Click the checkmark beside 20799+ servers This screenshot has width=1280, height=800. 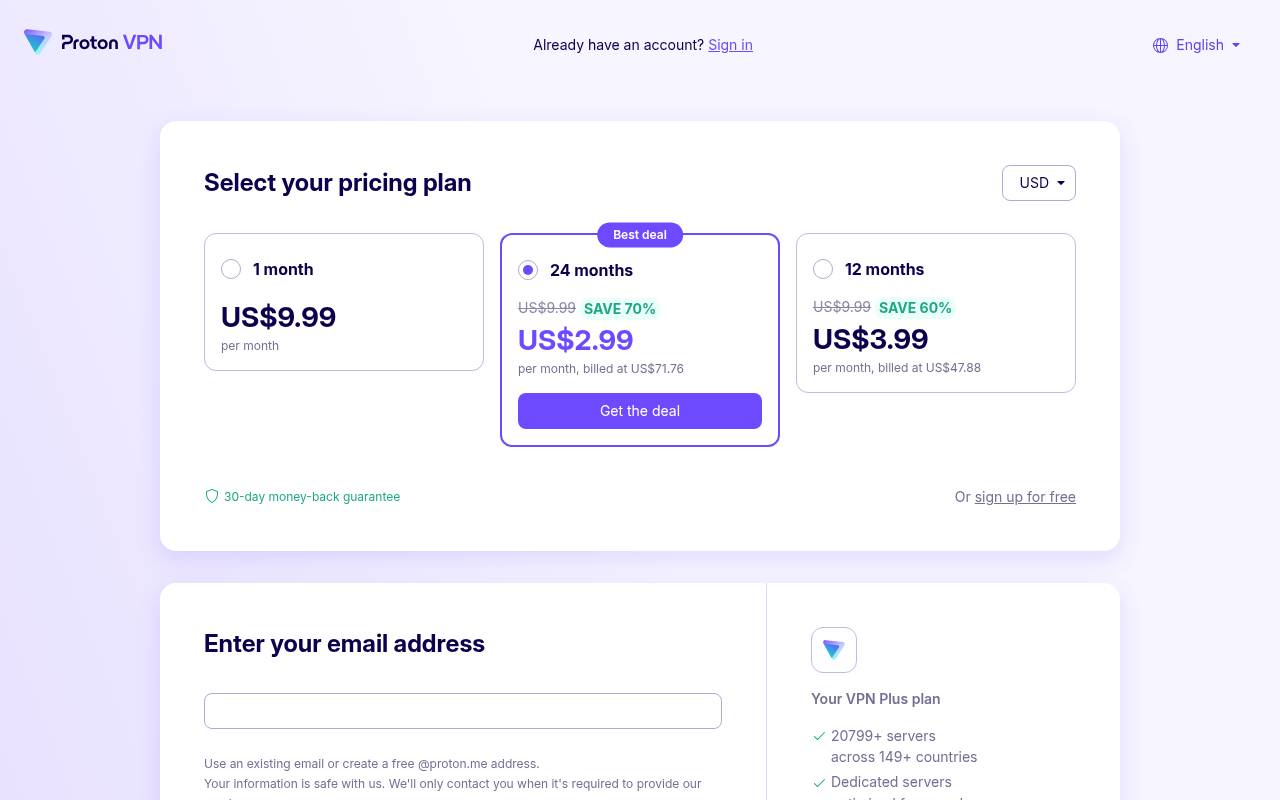click(x=819, y=736)
